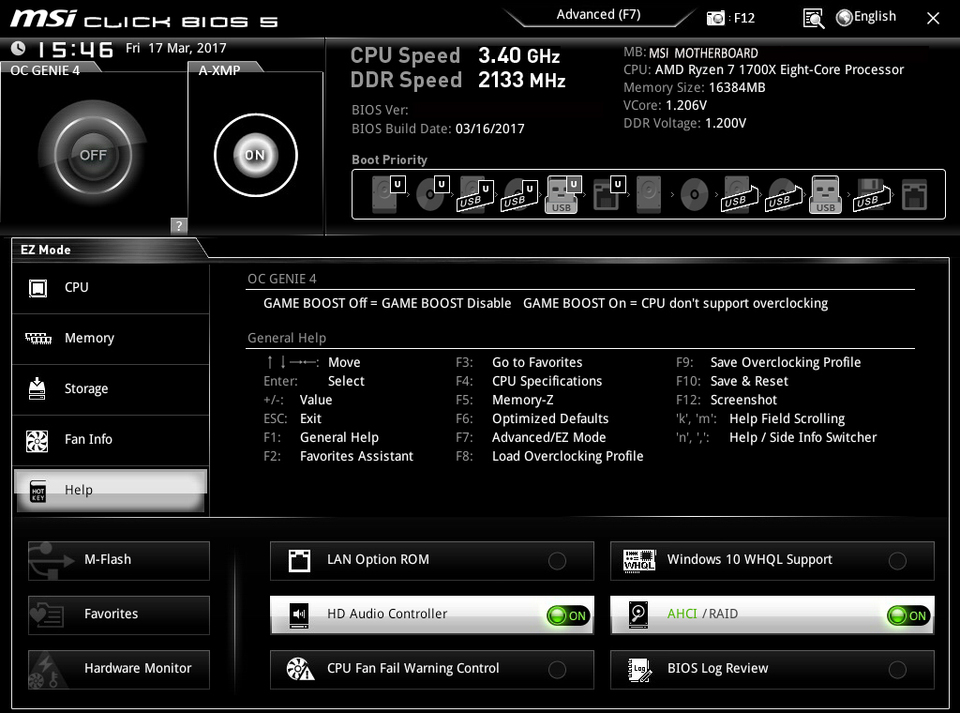This screenshot has height=713, width=960.
Task: Toggle the AHCI / RAID ON switch
Action: 908,615
